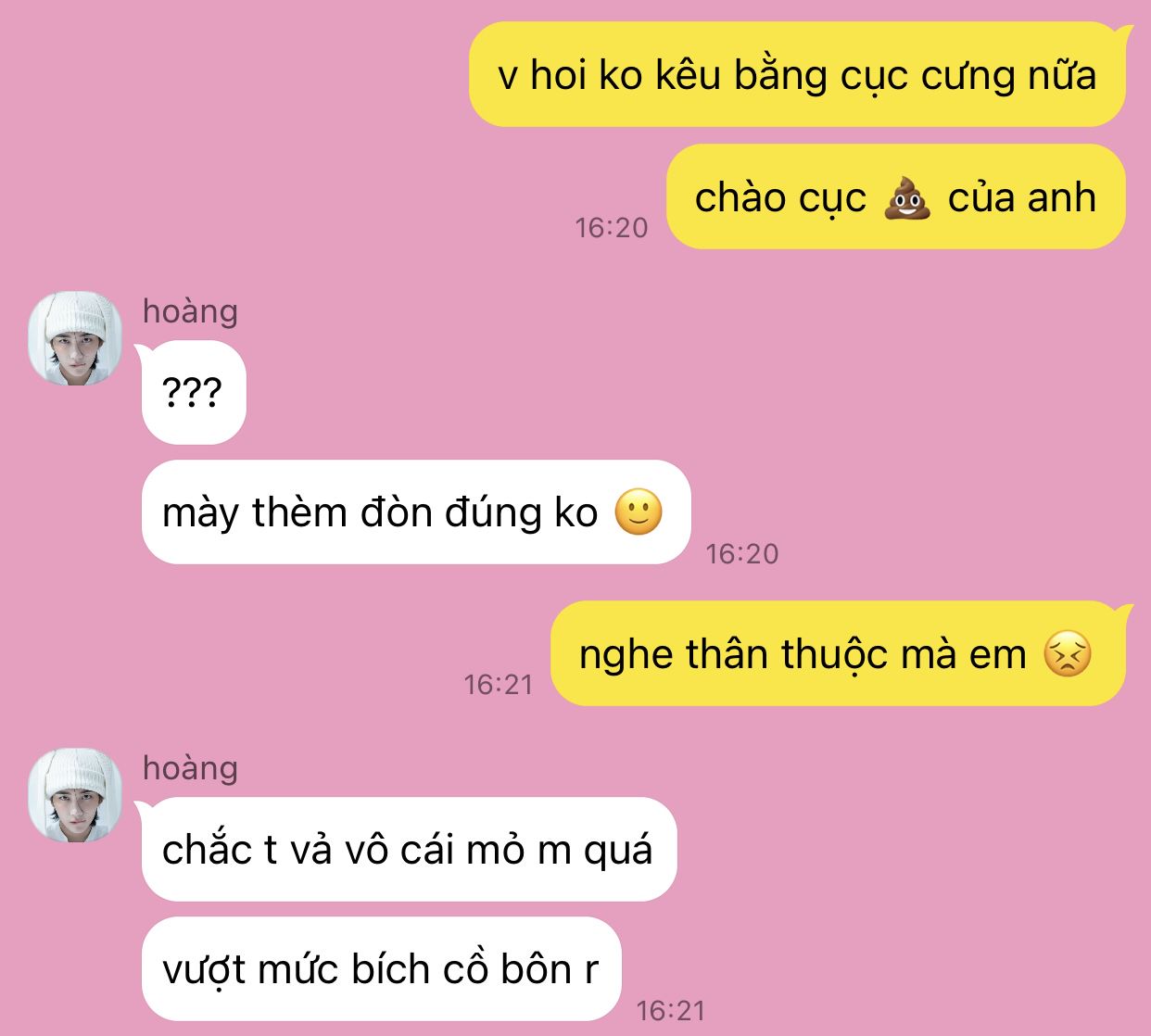Tap the sender name 'hoàng' above 'chắc t vả'

click(190, 768)
